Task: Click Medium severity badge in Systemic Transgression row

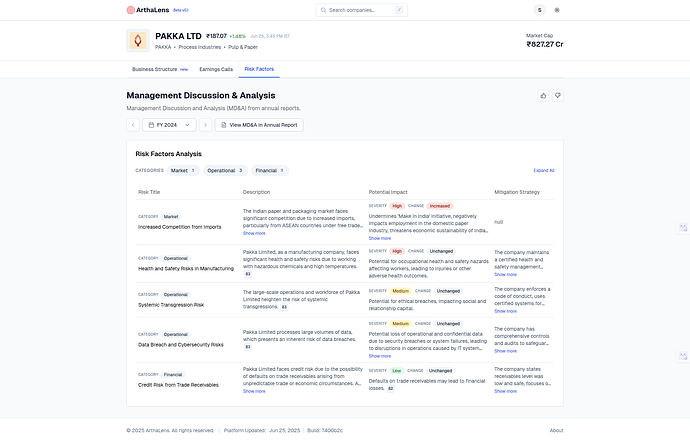Action: pos(400,291)
